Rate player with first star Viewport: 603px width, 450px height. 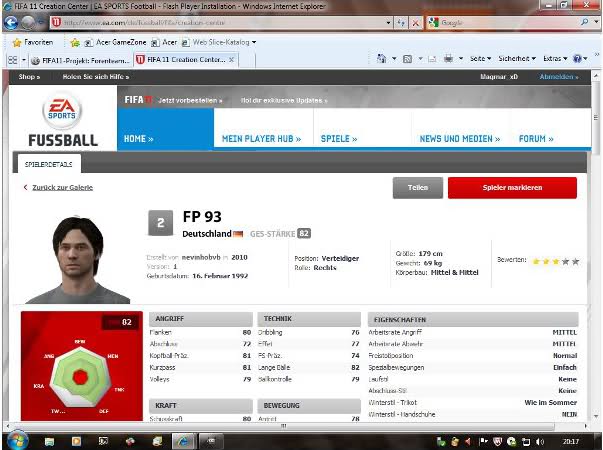(536, 262)
